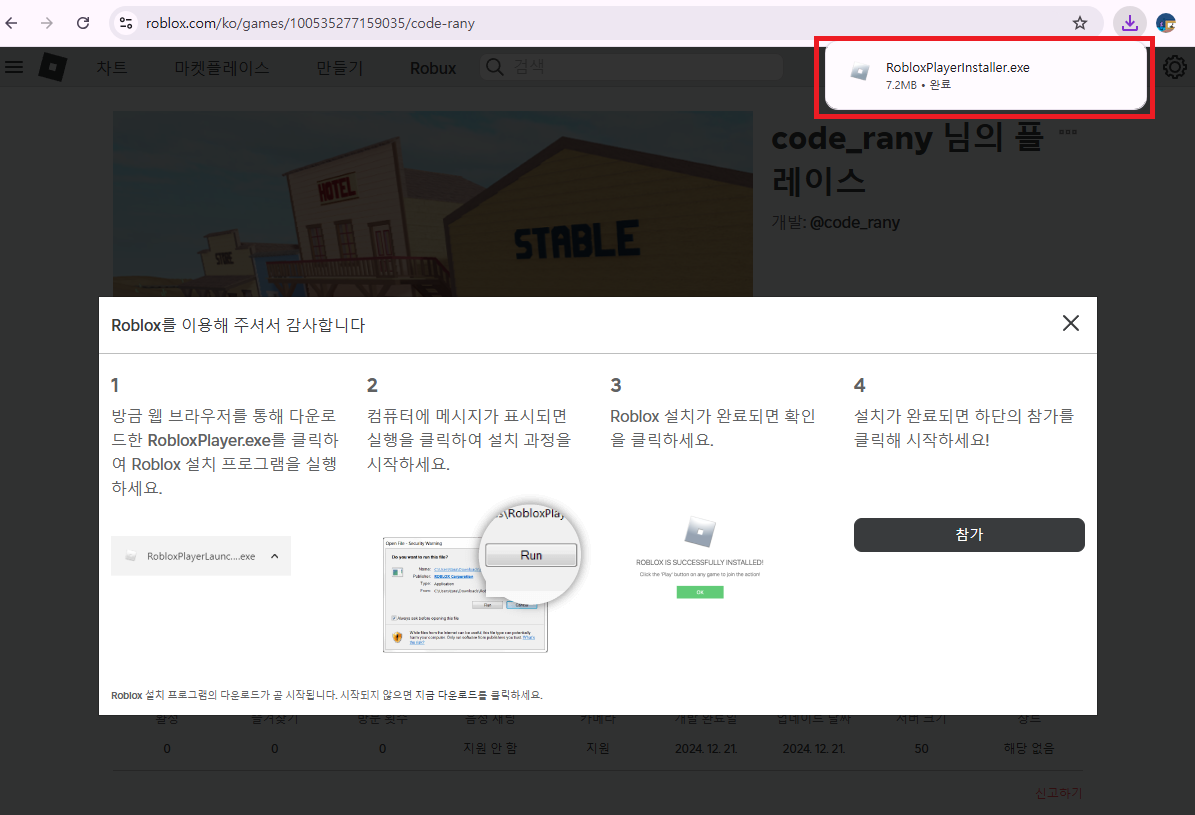The height and width of the screenshot is (815, 1195).
Task: Open the browser downloads icon
Action: [1129, 23]
